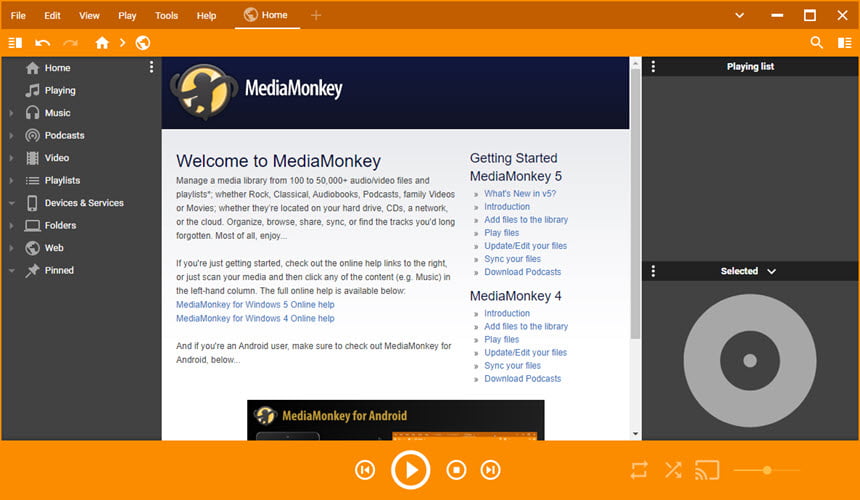The height and width of the screenshot is (500, 860).
Task: Toggle shuffle mode
Action: click(x=673, y=470)
